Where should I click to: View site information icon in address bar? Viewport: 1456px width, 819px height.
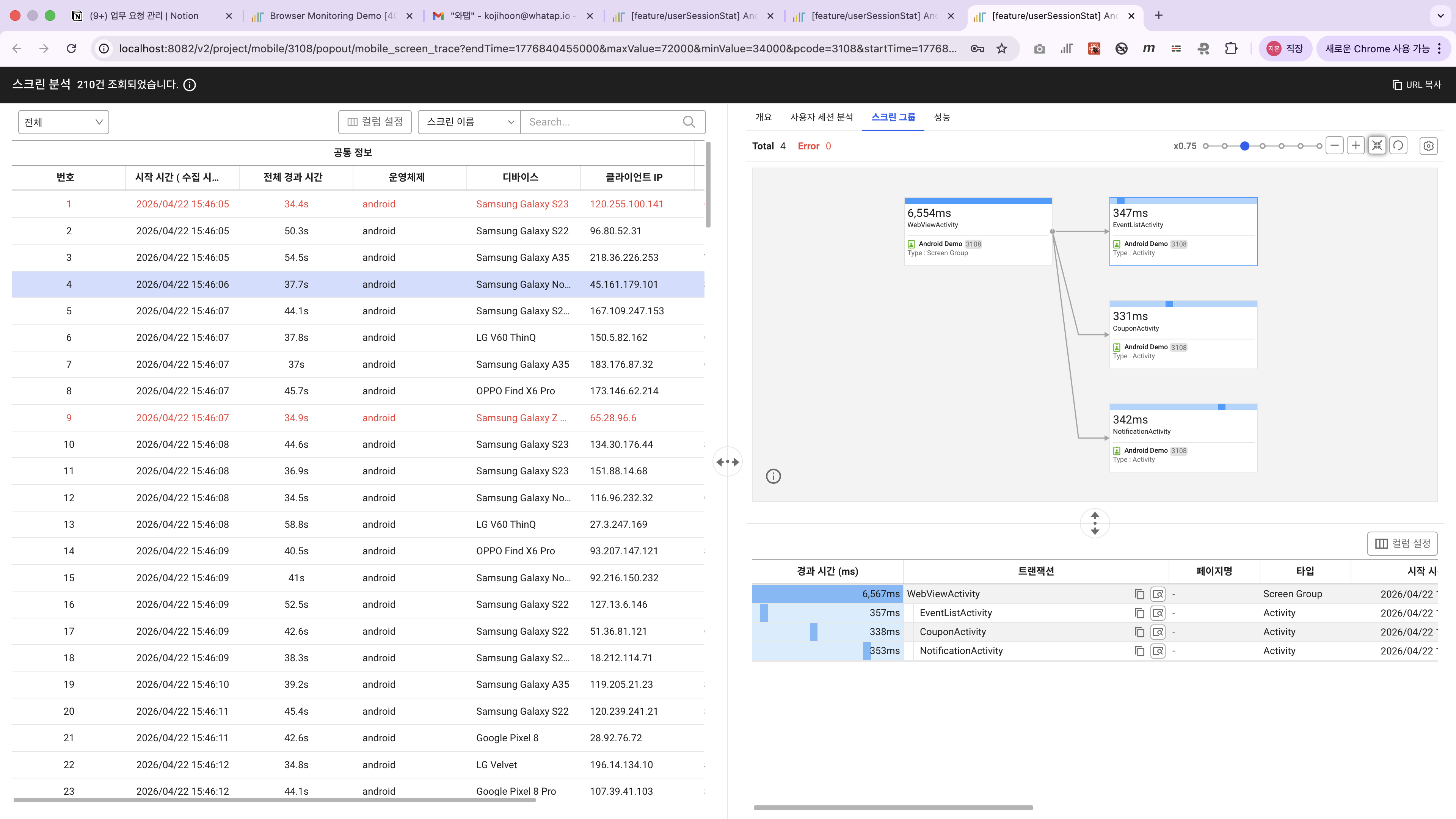point(104,49)
